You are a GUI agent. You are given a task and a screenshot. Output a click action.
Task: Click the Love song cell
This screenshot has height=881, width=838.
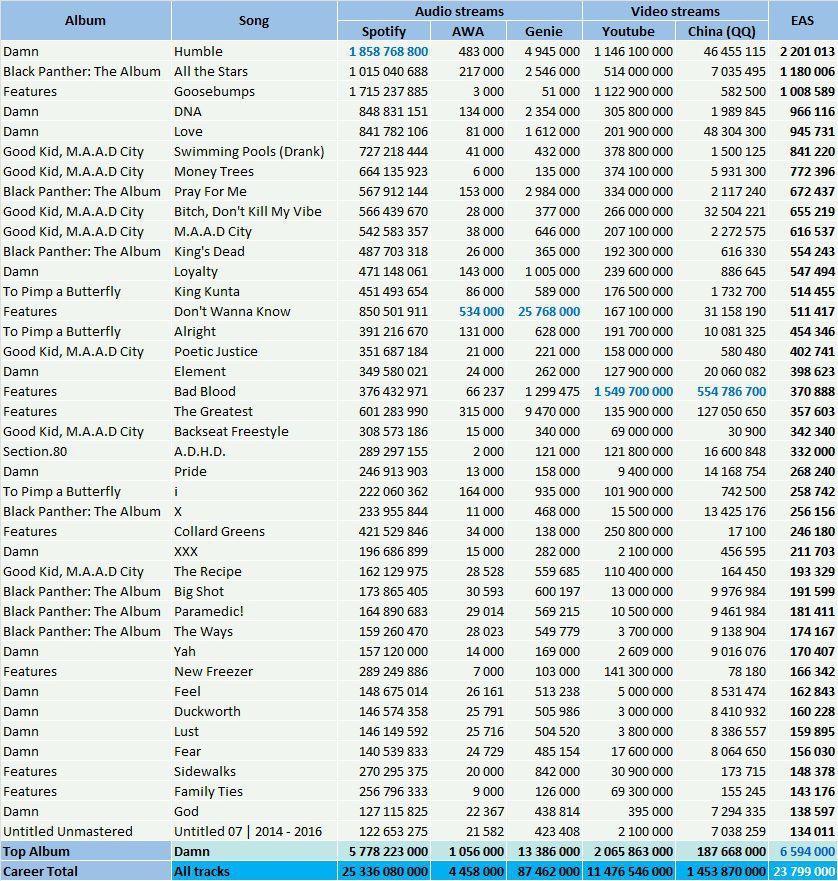click(254, 131)
